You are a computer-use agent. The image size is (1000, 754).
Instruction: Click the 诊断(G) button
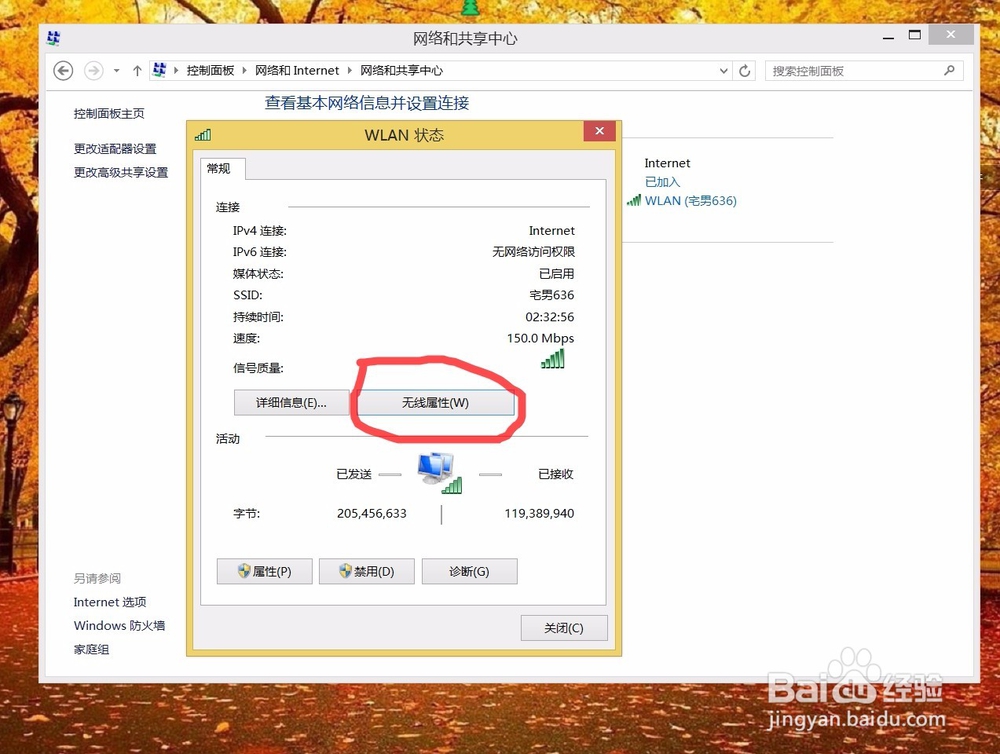click(470, 571)
